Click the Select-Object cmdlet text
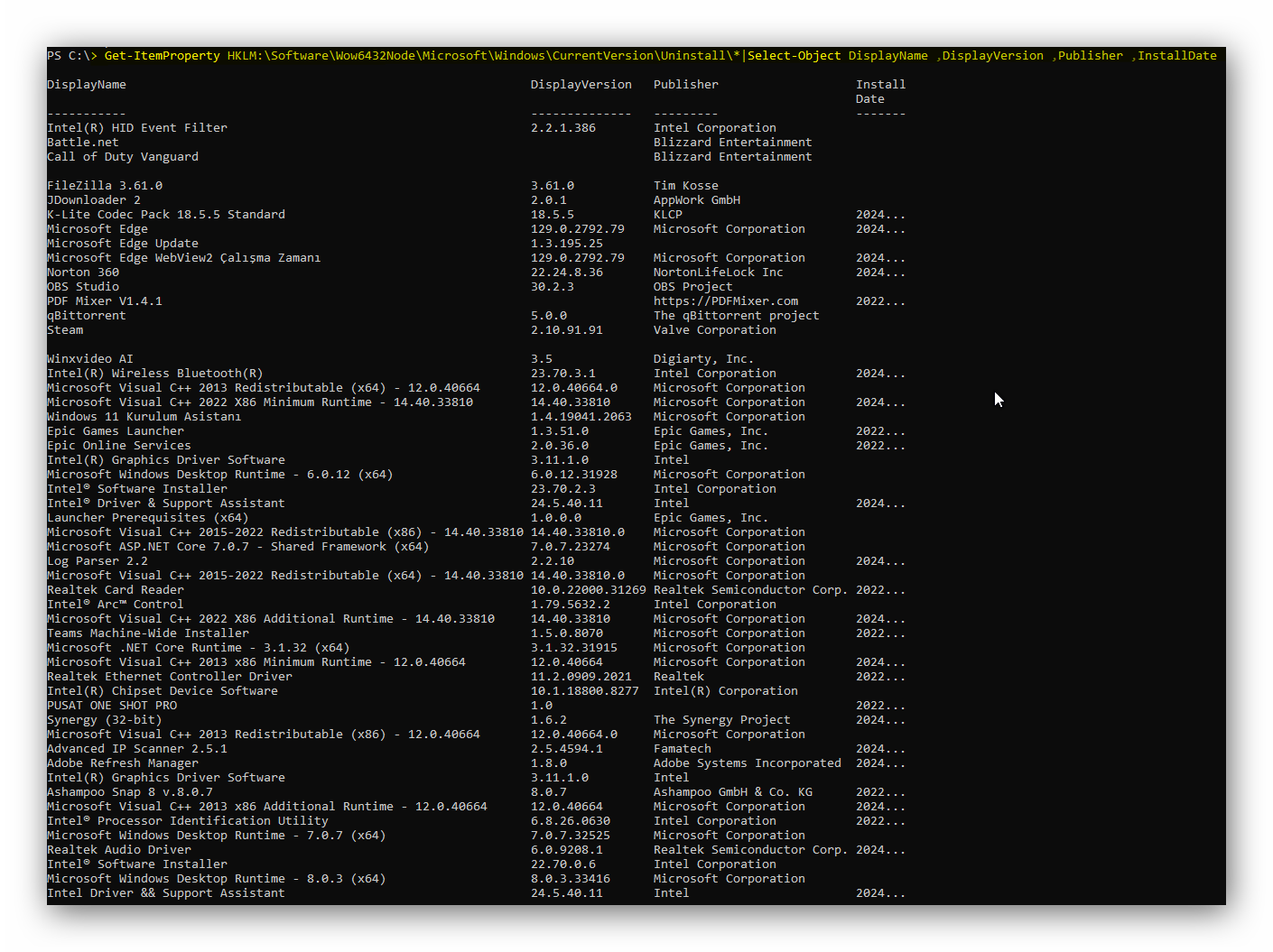 pyautogui.click(x=794, y=56)
